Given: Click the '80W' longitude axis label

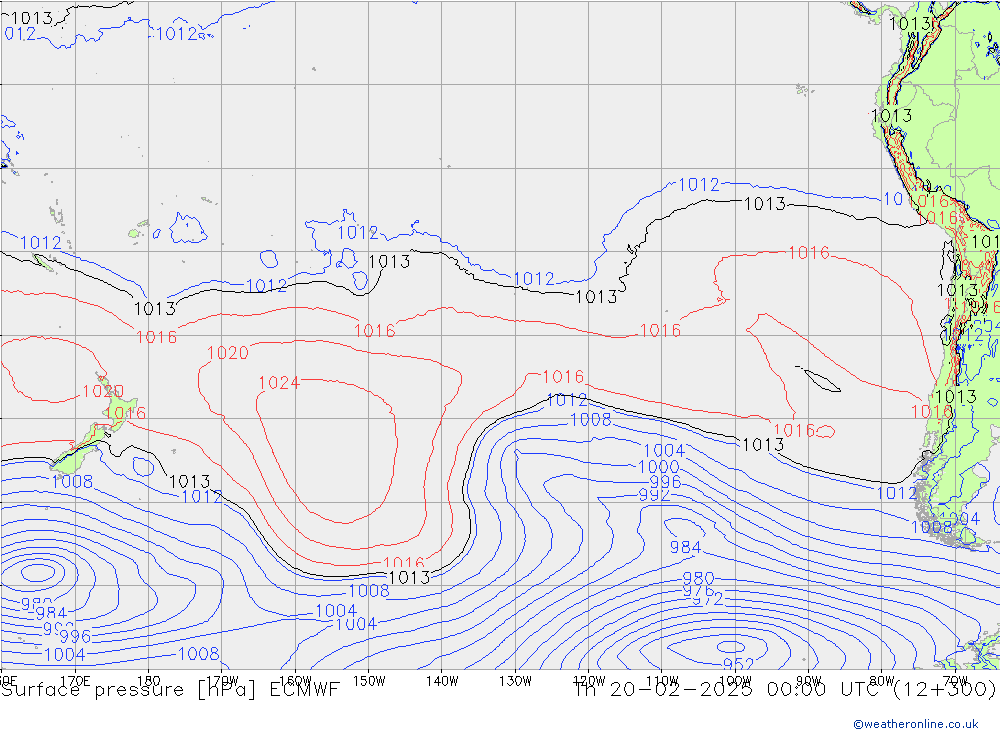Looking at the screenshot, I should tap(882, 681).
